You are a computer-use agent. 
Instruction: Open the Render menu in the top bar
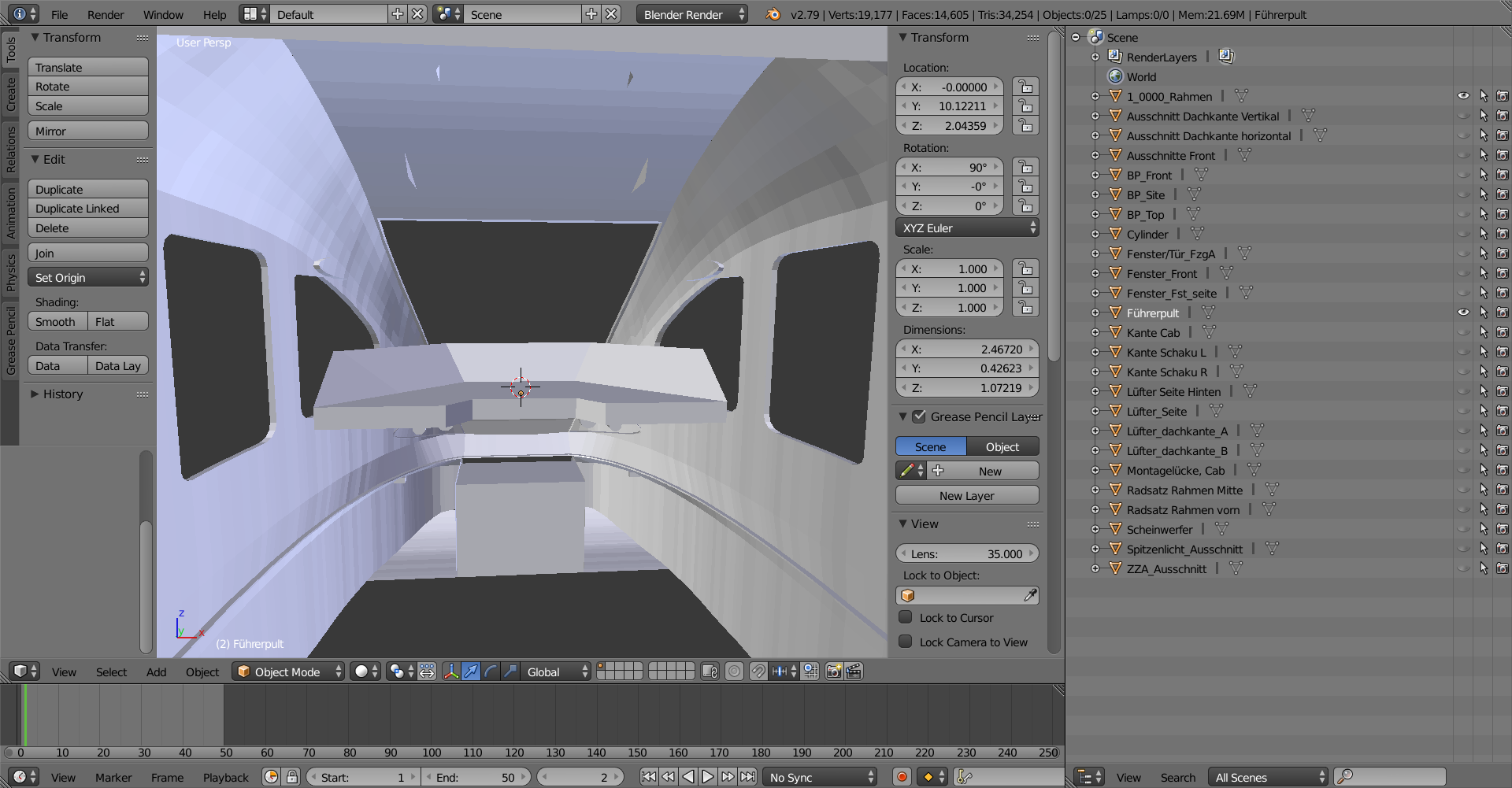click(106, 14)
